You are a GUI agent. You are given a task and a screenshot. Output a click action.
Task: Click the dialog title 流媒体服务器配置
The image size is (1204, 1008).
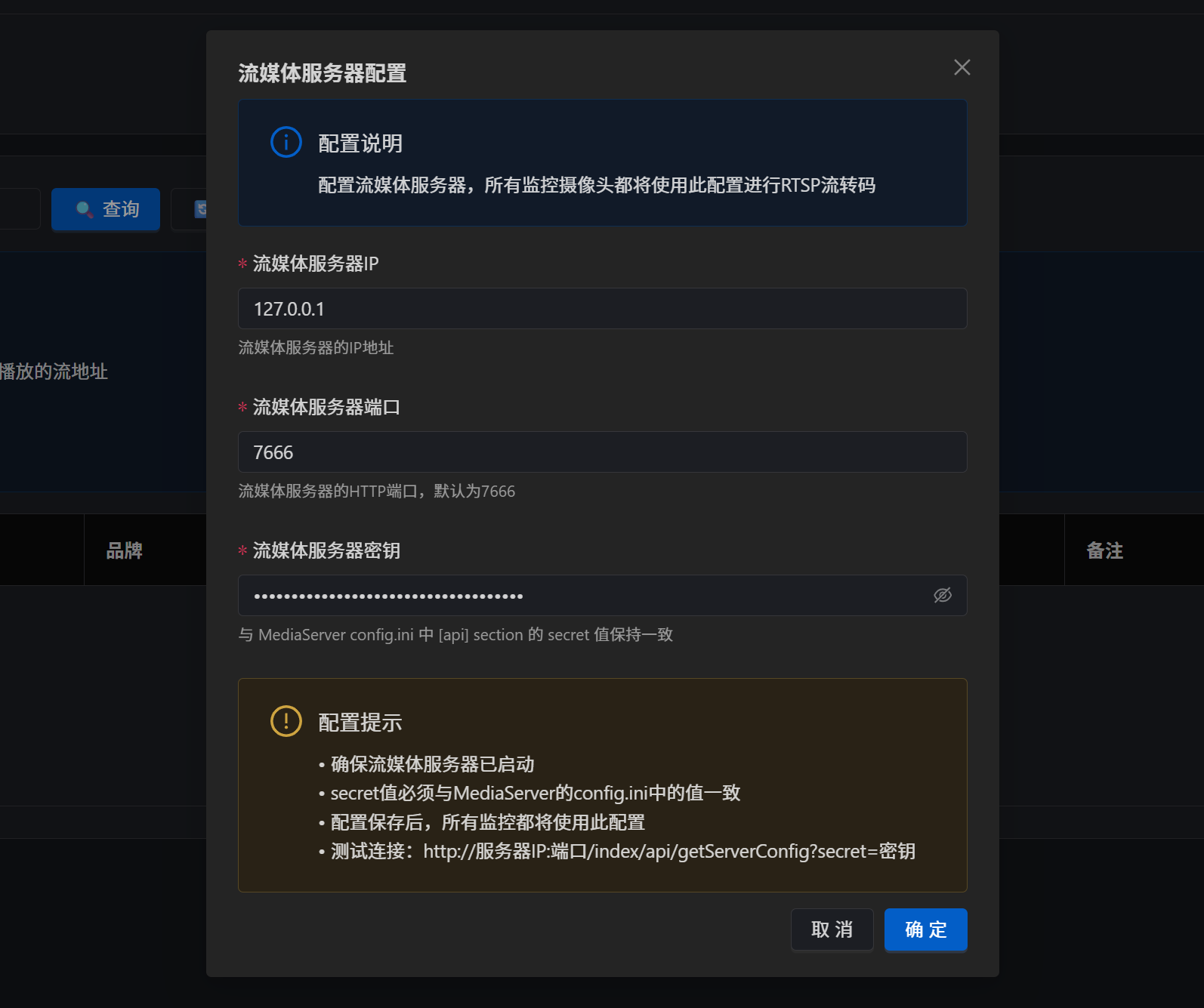(x=323, y=73)
